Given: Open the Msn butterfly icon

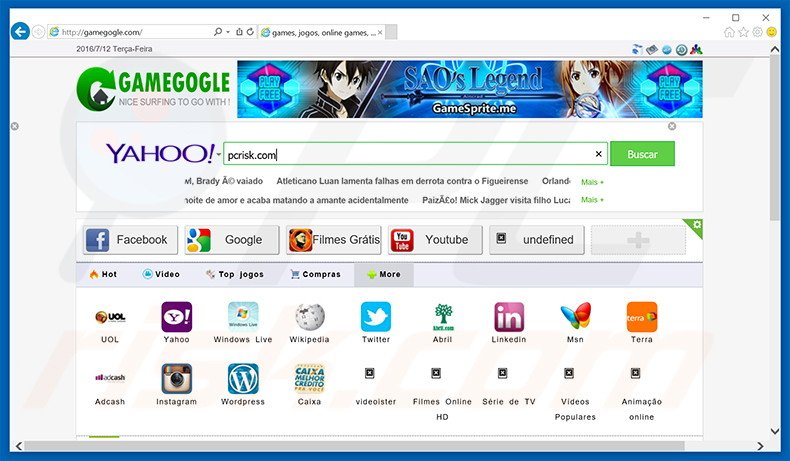Looking at the screenshot, I should 575,316.
